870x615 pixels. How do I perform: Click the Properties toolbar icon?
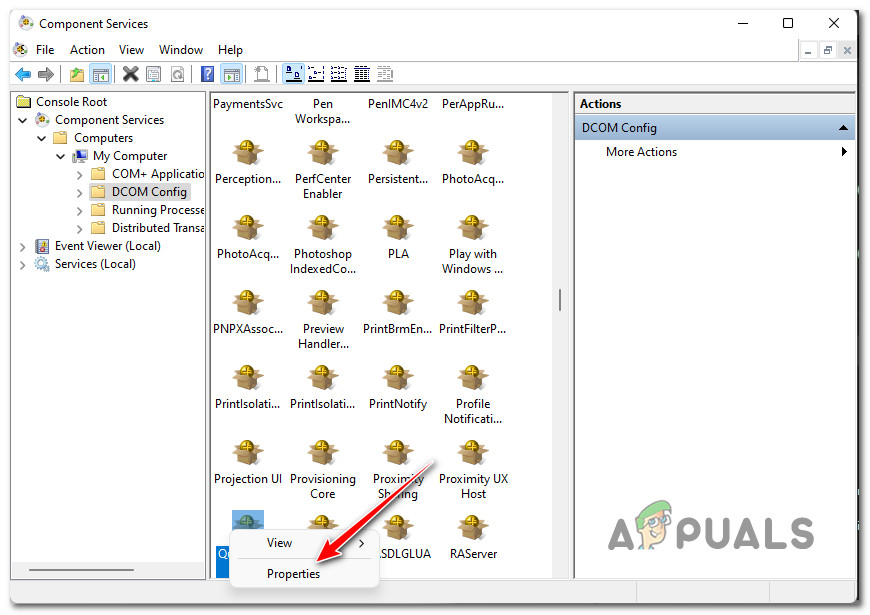tap(154, 74)
